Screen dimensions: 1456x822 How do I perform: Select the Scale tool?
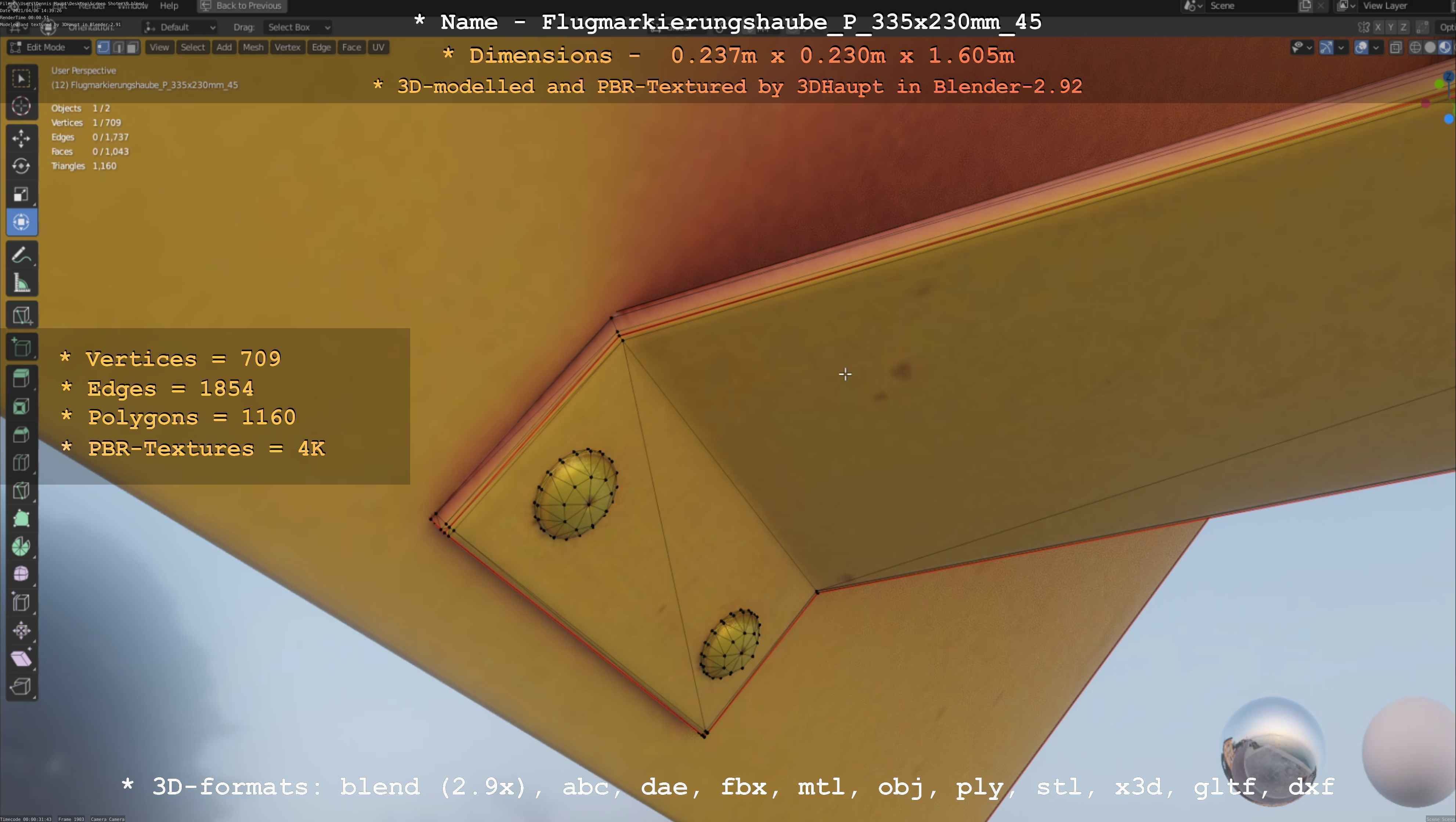click(21, 194)
